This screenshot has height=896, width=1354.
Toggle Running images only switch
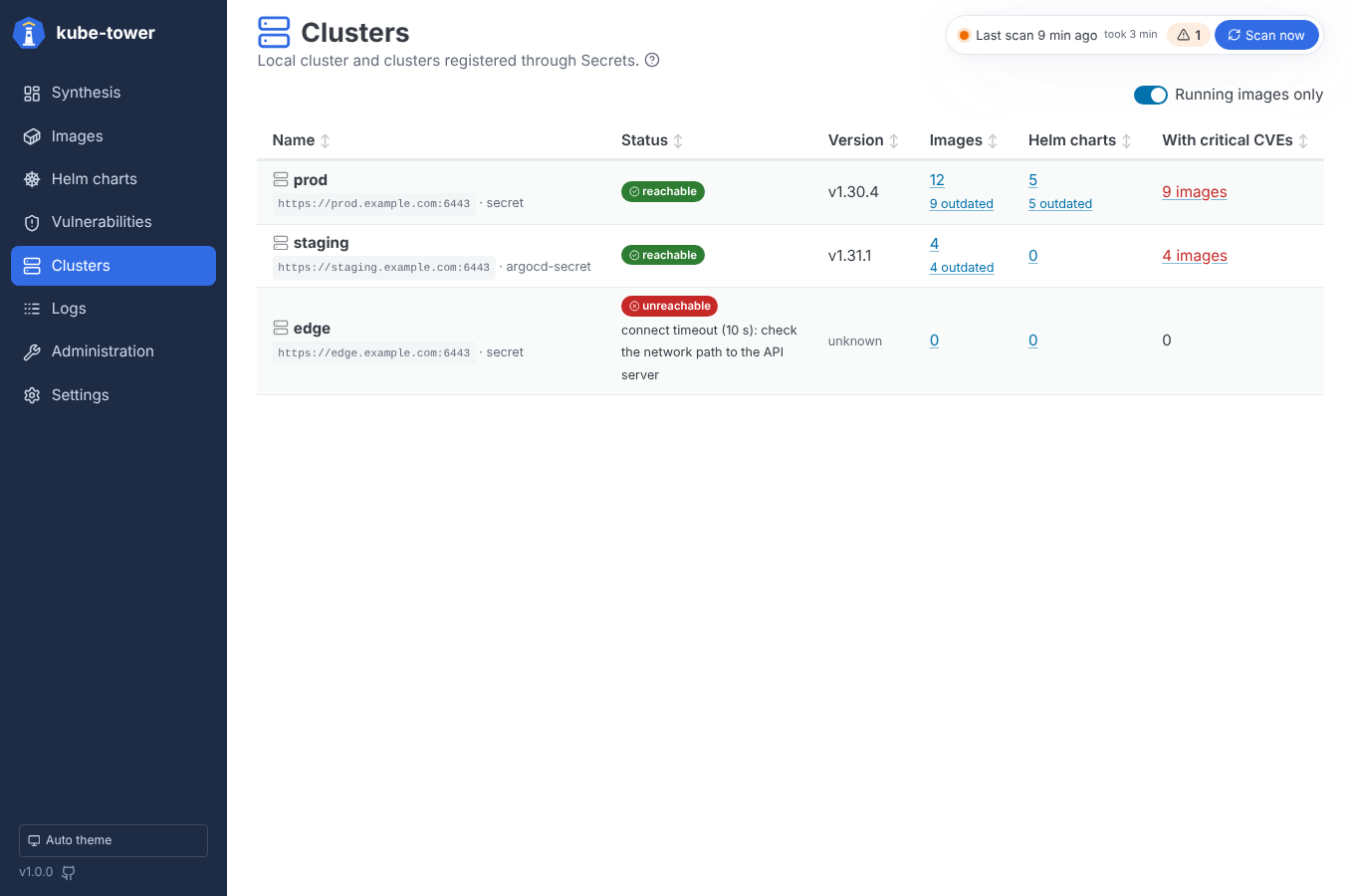[x=1151, y=95]
